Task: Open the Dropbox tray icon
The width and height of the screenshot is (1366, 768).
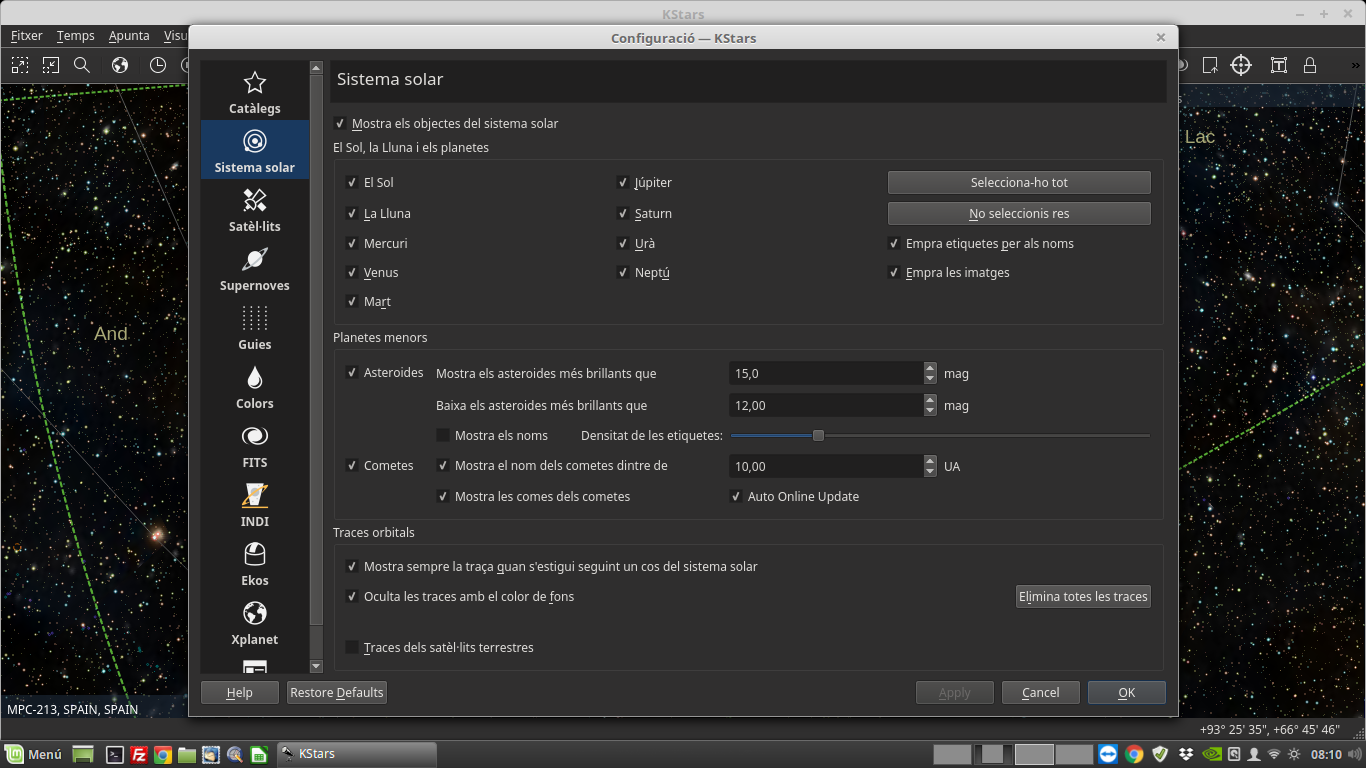Action: pos(1186,754)
